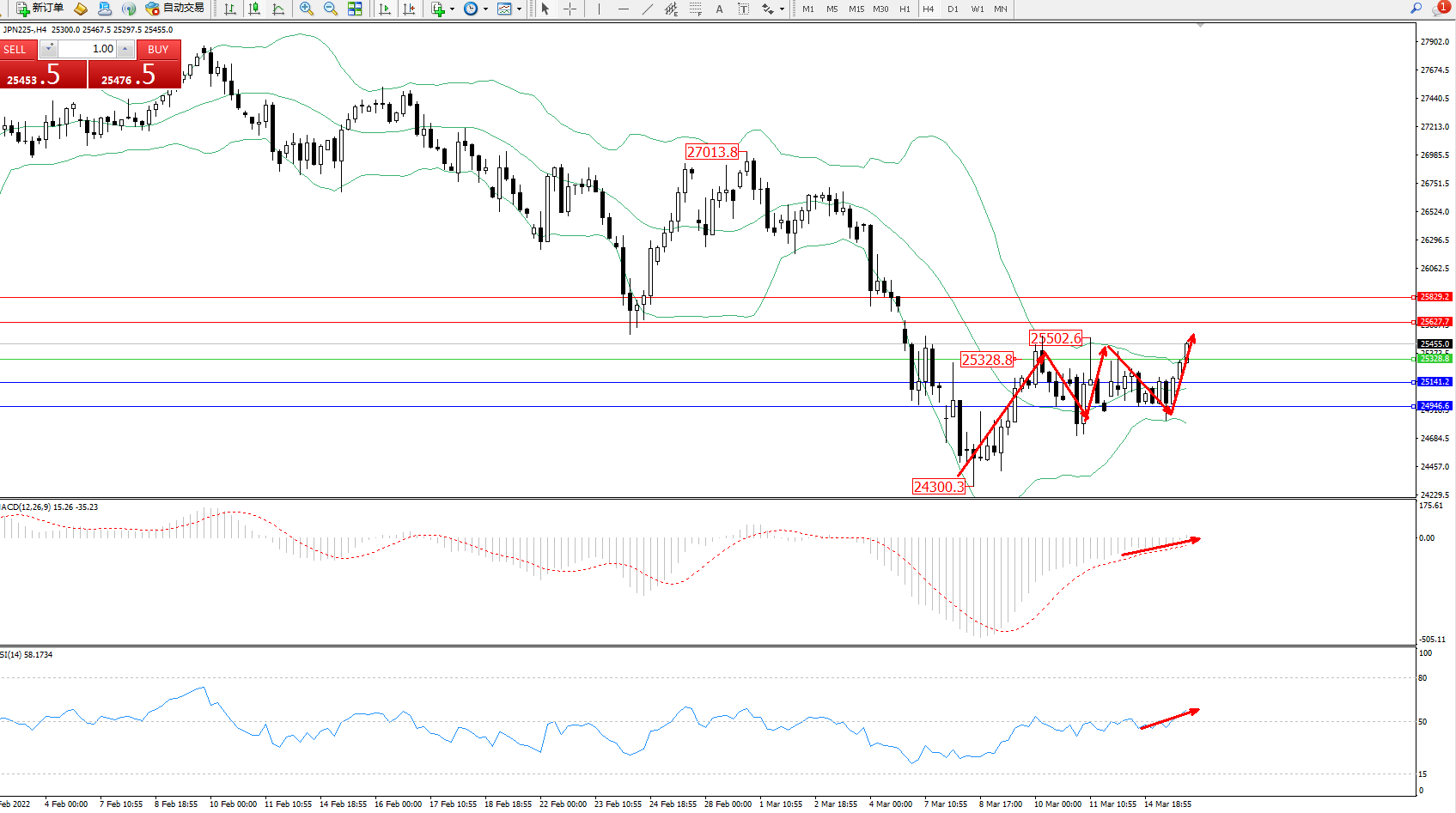Open the indicators list dropdown arrow

coord(452,9)
